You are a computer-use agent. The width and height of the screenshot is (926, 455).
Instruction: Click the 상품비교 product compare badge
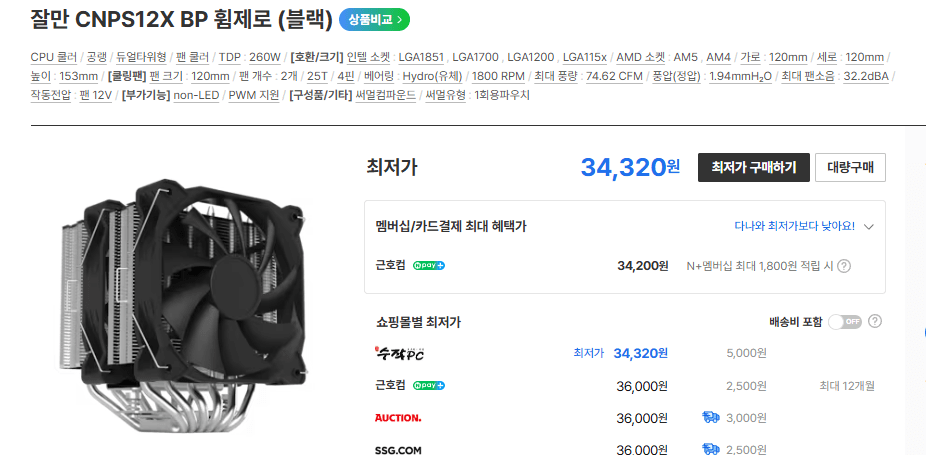[374, 20]
